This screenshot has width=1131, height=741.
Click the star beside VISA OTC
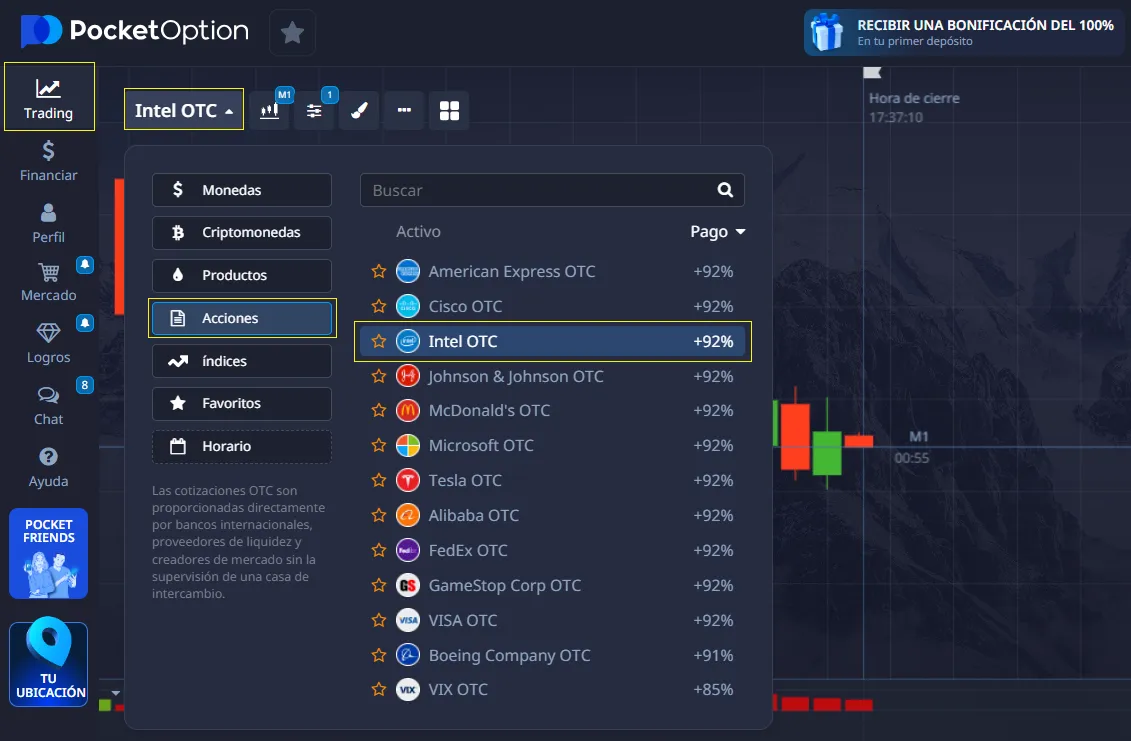379,620
